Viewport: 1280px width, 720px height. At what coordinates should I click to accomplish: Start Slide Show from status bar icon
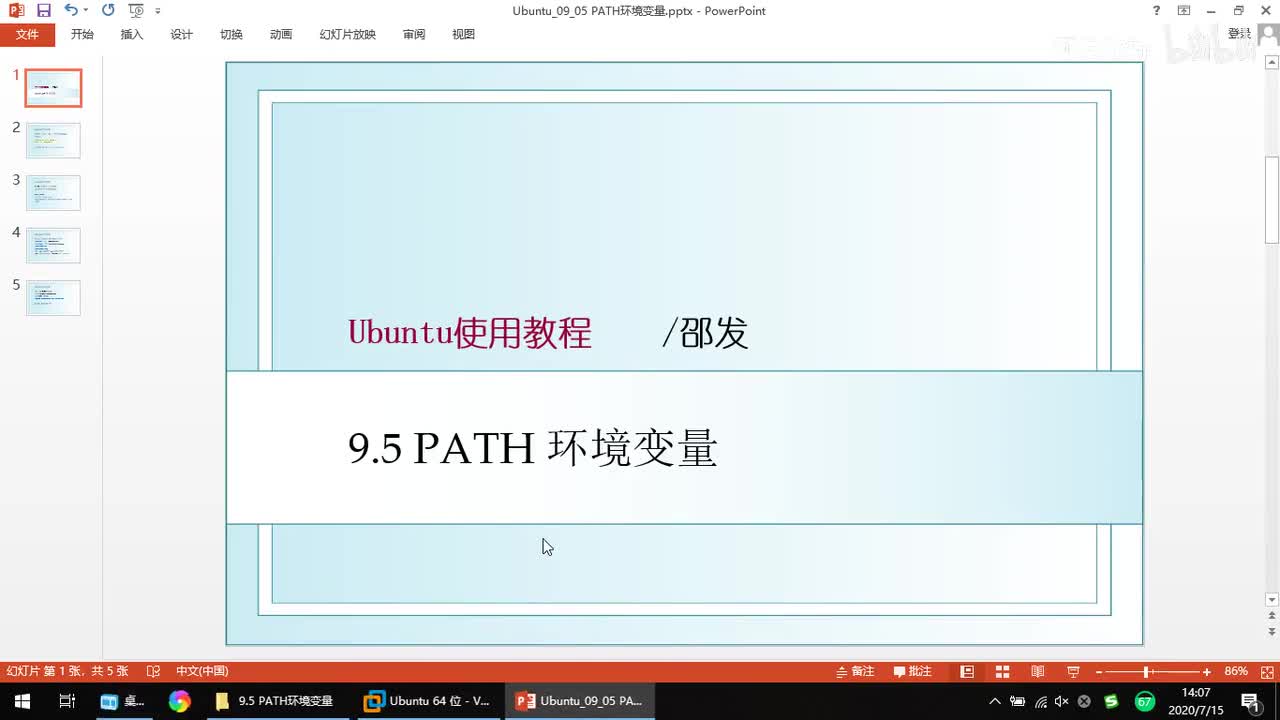pyautogui.click(x=1073, y=671)
